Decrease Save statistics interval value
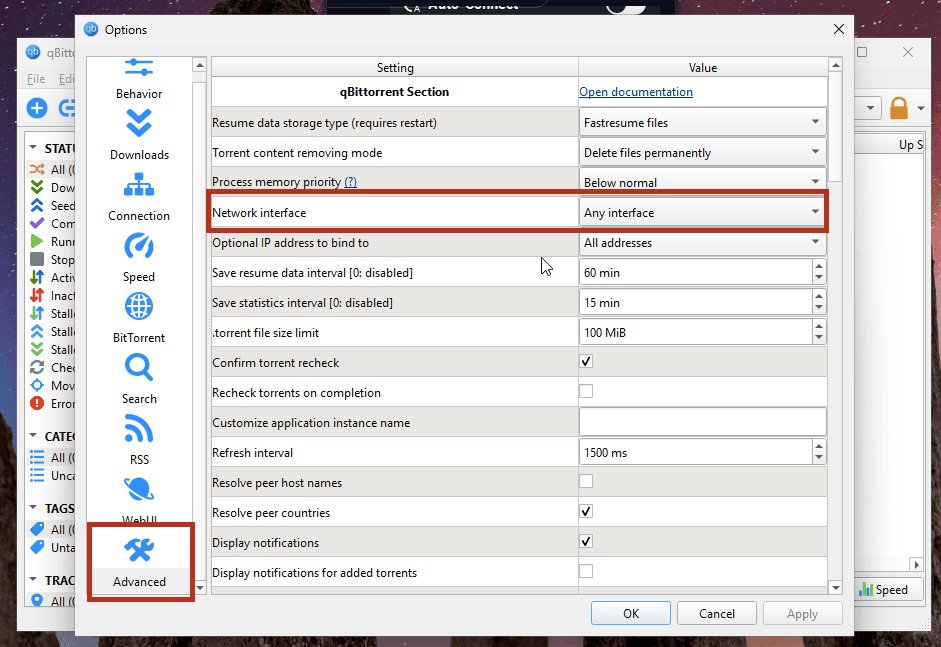Viewport: 941px width, 647px height. coord(819,308)
